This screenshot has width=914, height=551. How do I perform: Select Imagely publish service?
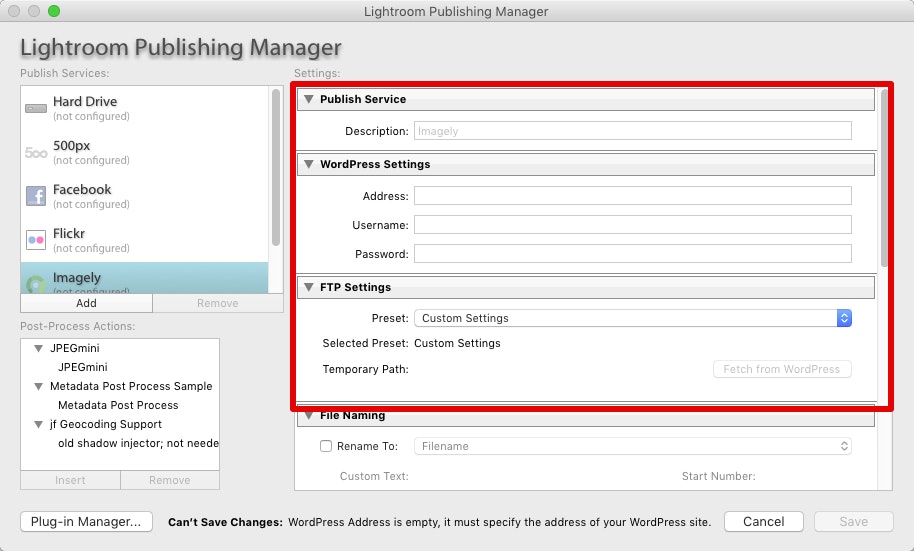click(145, 278)
